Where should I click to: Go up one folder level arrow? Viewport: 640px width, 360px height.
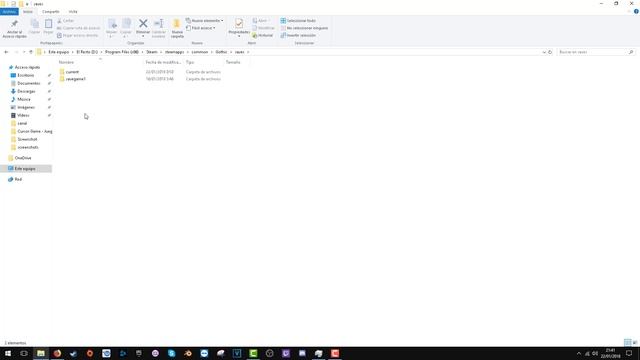pyautogui.click(x=31, y=52)
